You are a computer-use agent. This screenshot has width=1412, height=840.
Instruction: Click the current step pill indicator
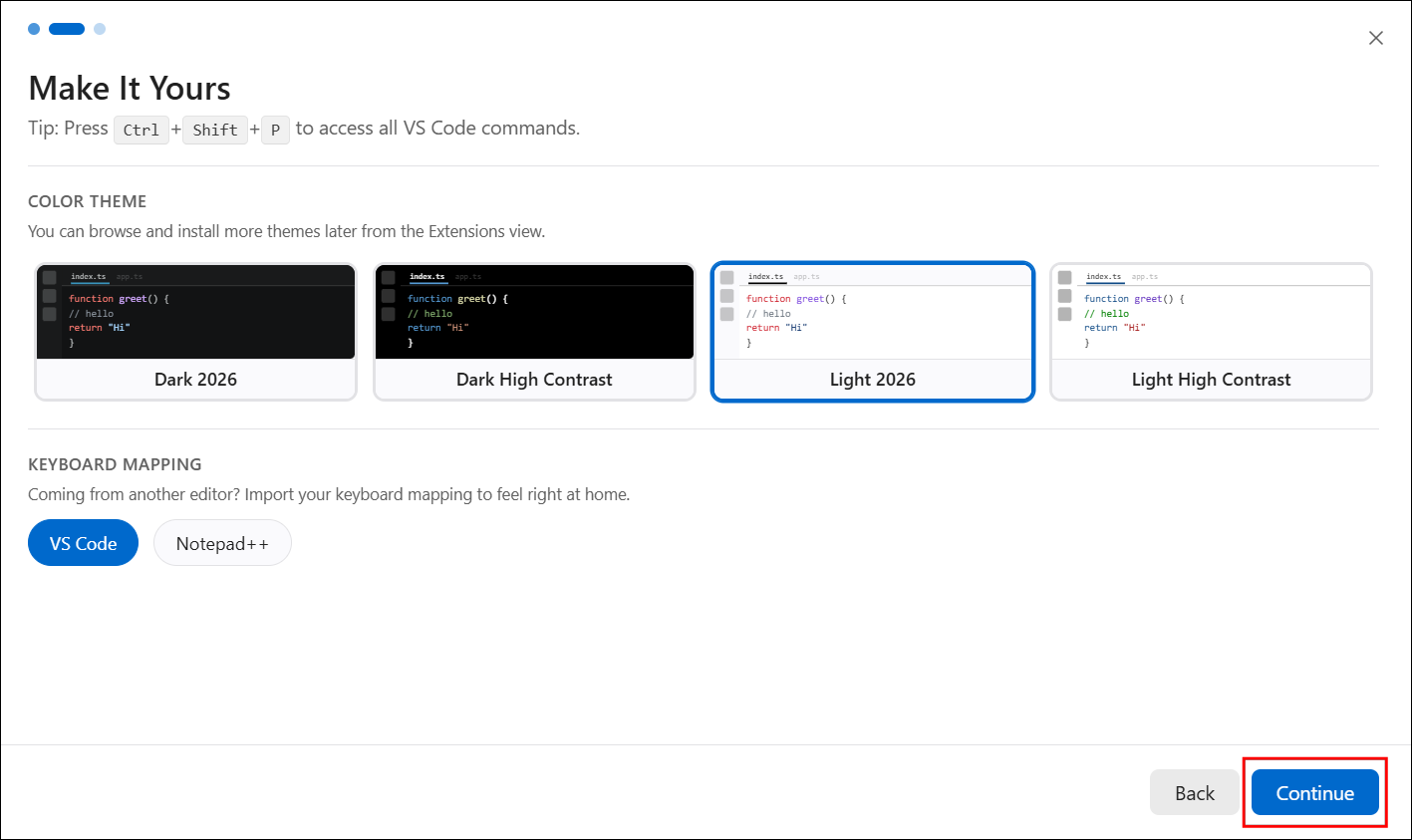point(67,29)
